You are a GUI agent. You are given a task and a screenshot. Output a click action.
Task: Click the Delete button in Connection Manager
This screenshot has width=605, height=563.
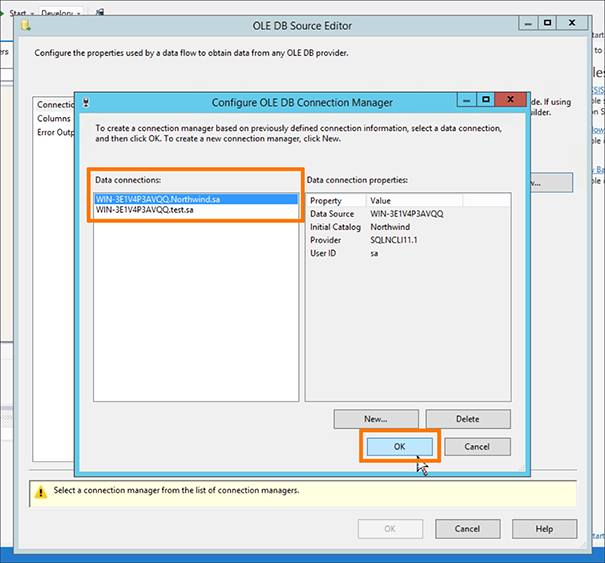[468, 419]
